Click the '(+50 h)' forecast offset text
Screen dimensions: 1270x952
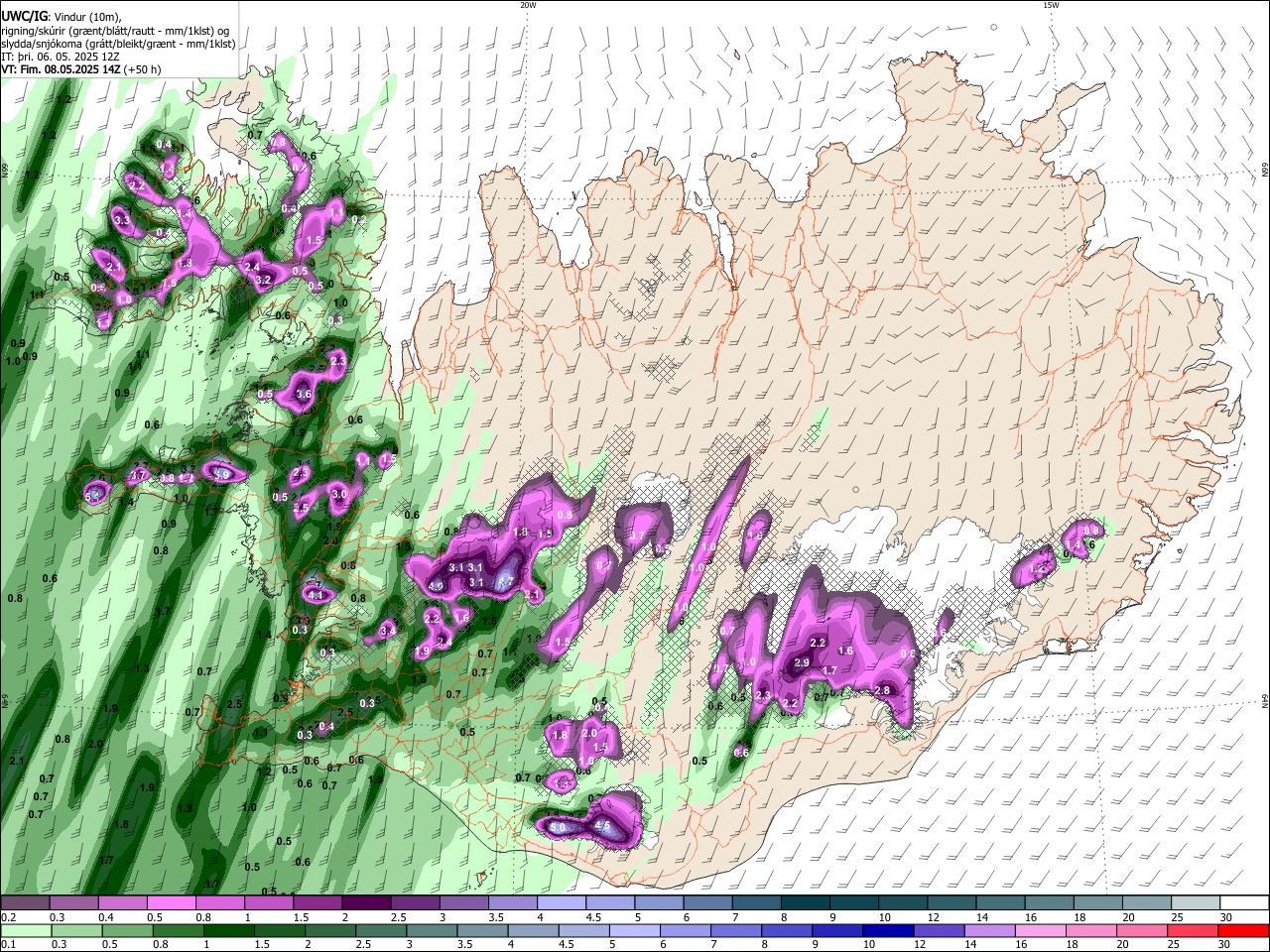[x=142, y=69]
